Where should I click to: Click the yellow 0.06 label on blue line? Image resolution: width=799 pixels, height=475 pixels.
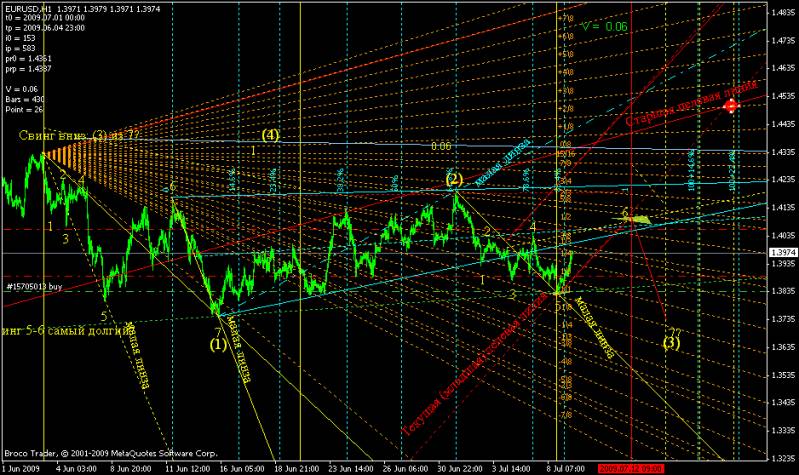pos(441,146)
